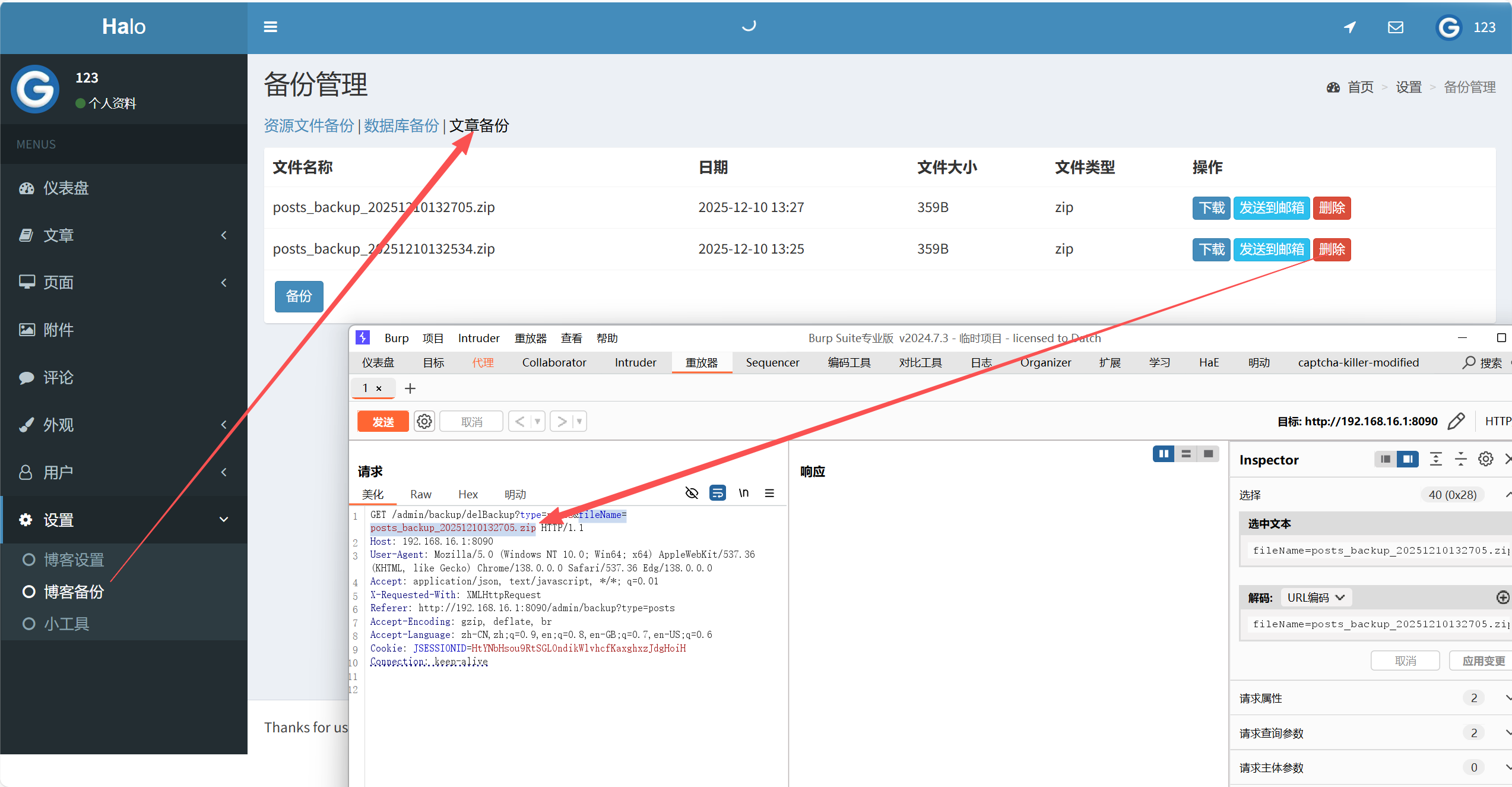Open the URL编码 decoding dropdown
The width and height of the screenshot is (1512, 787).
coord(1316,598)
